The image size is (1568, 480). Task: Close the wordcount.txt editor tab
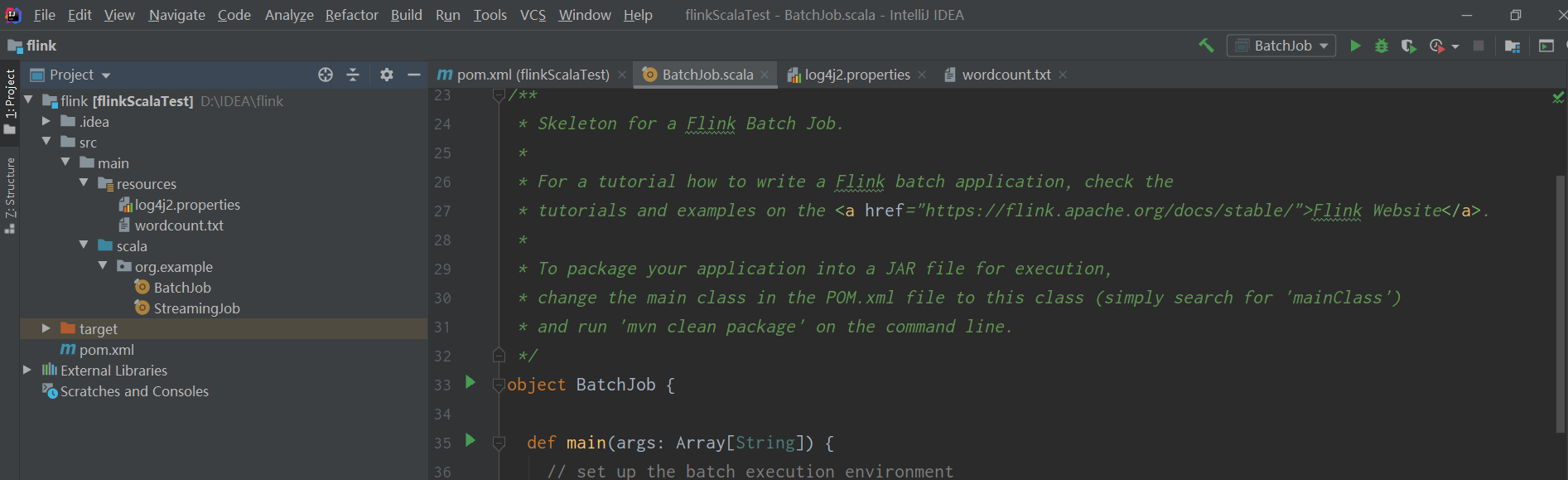(x=1063, y=75)
